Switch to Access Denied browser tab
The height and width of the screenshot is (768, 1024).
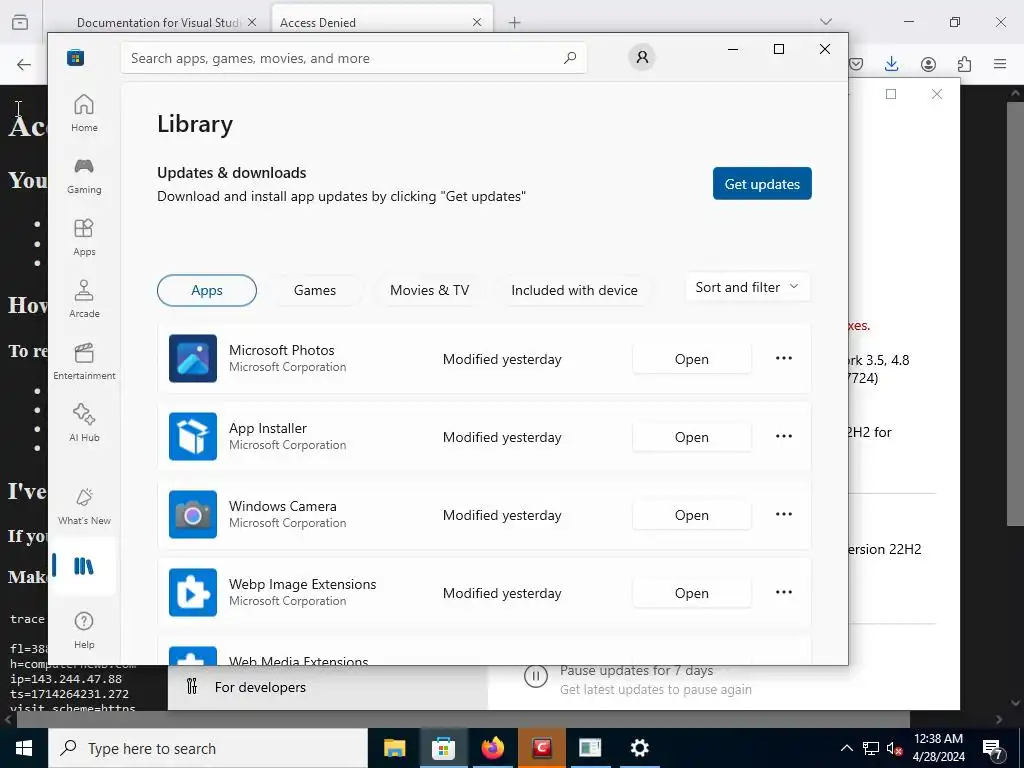[374, 23]
